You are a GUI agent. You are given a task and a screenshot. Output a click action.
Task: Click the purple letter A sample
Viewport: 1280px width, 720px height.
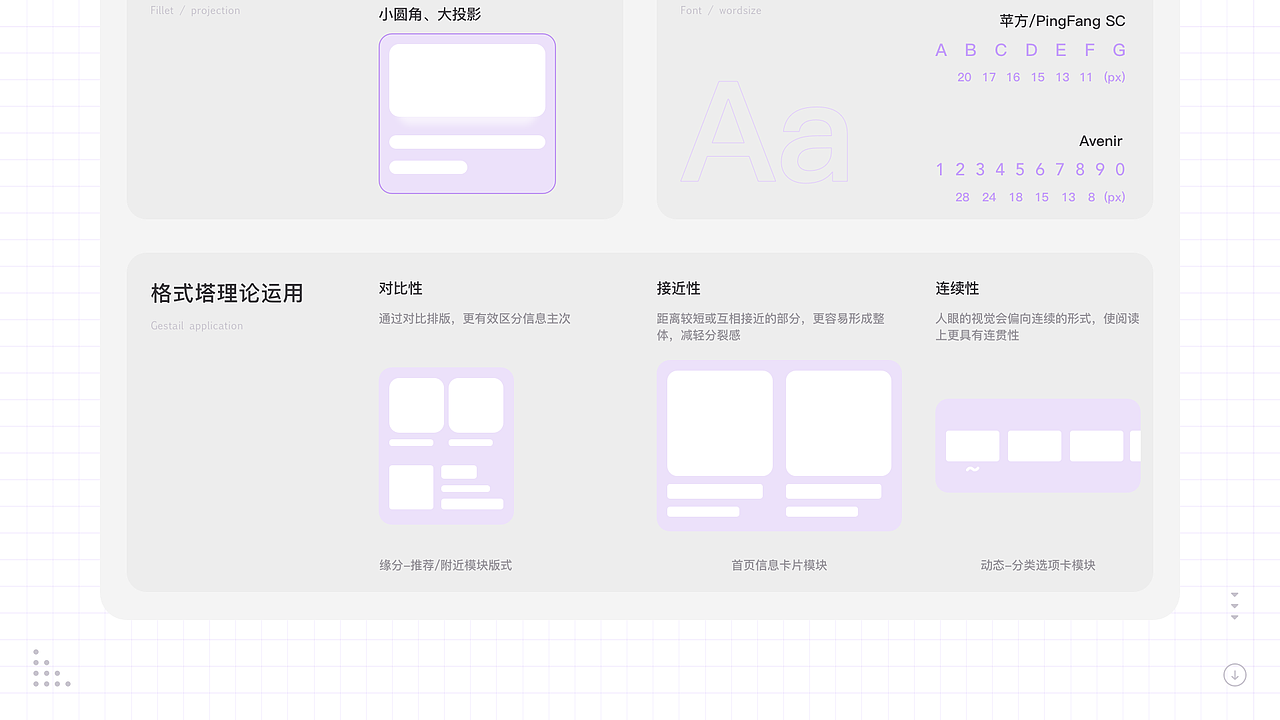tap(941, 50)
